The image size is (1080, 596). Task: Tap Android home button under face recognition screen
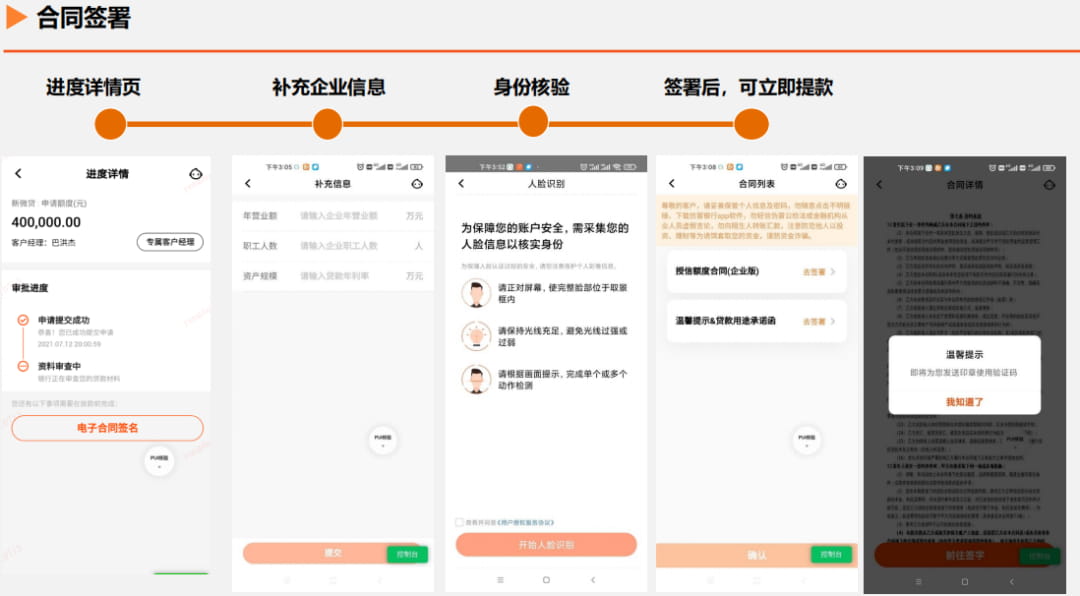click(x=546, y=580)
